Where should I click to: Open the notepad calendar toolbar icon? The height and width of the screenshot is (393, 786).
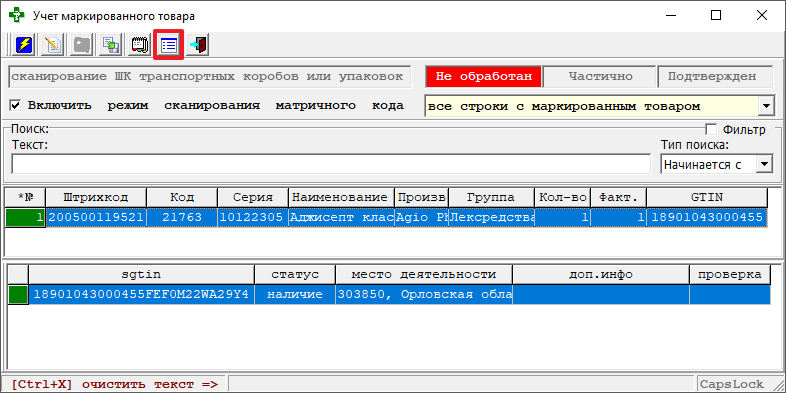[140, 45]
